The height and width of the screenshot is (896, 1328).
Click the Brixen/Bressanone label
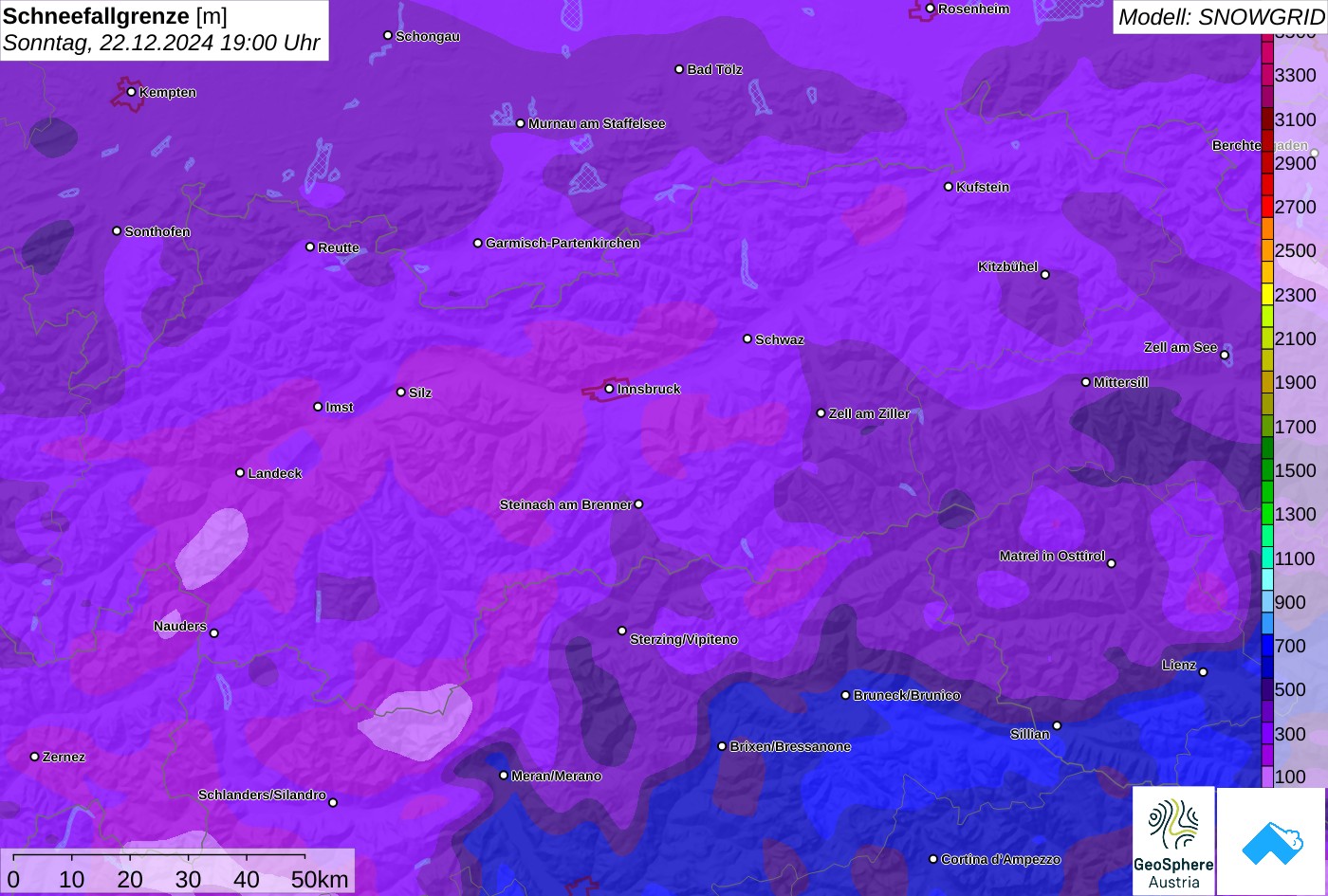pyautogui.click(x=790, y=747)
